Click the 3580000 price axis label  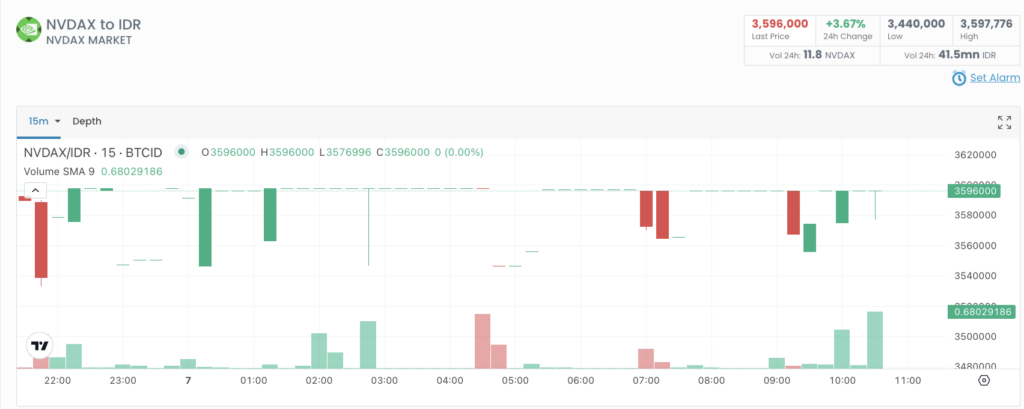[x=974, y=216]
